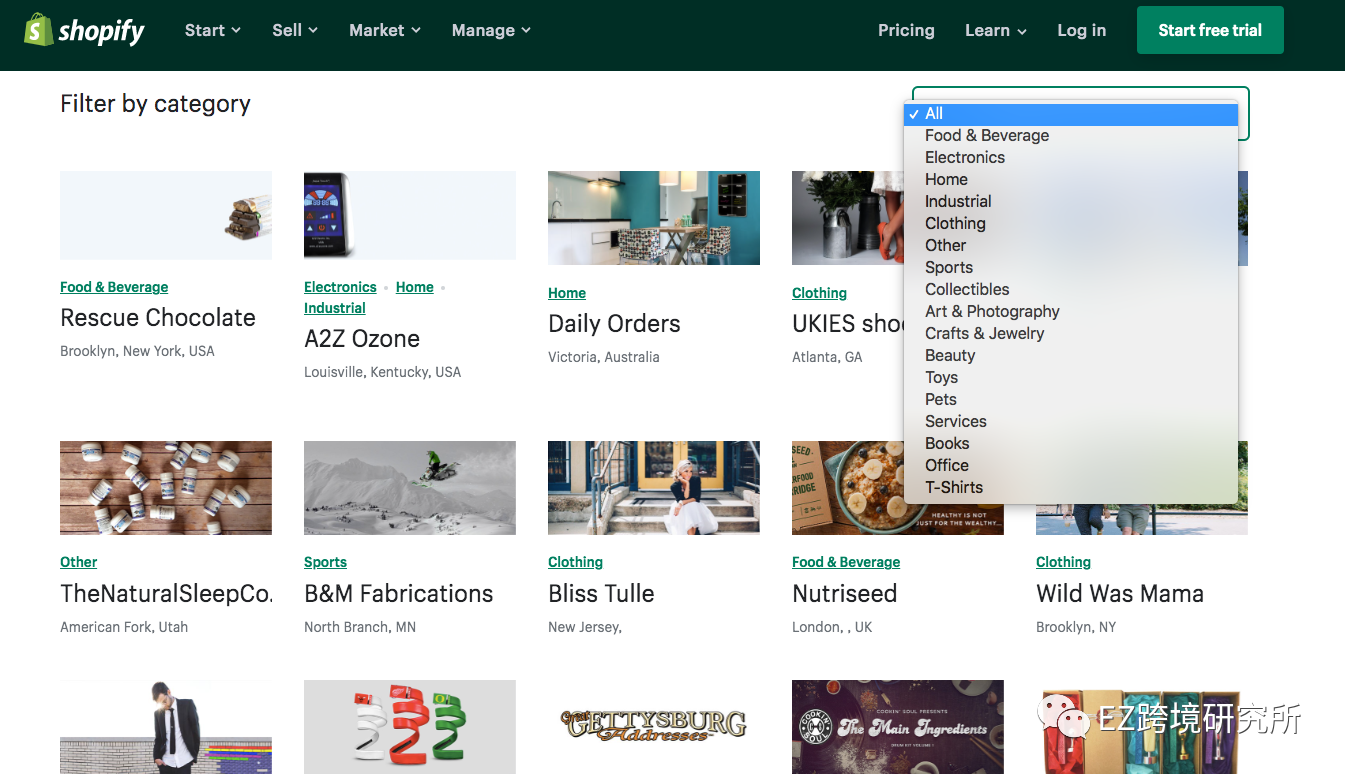Click Home tag above Daily Orders
1345x778 pixels.
pyautogui.click(x=567, y=293)
